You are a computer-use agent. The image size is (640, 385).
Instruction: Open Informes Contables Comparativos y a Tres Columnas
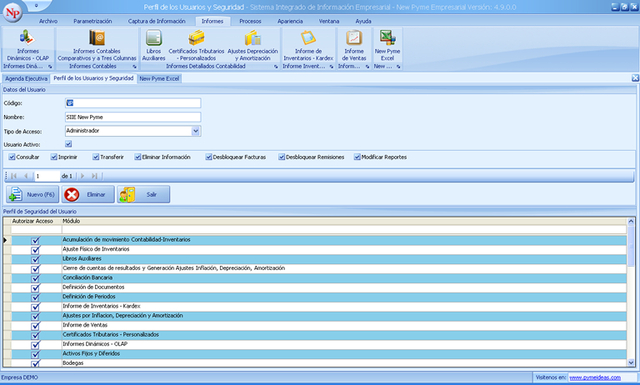pos(97,45)
